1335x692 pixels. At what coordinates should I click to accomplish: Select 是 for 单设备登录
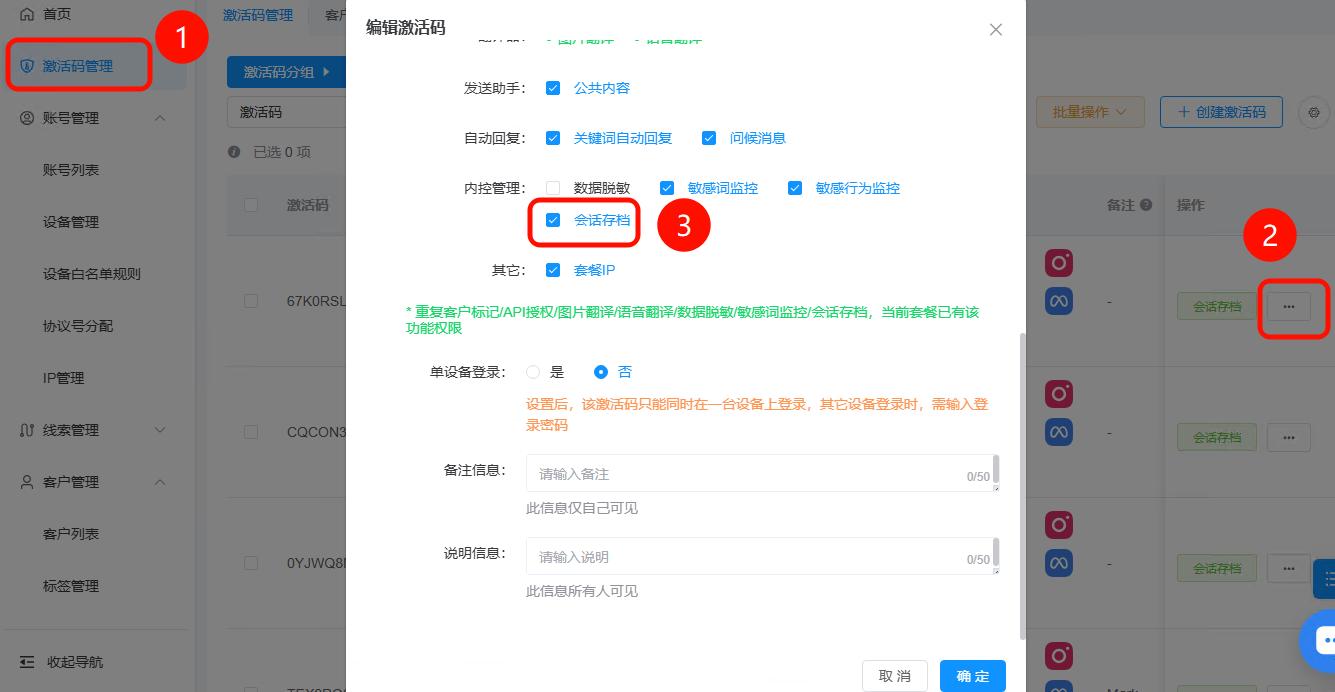(533, 372)
